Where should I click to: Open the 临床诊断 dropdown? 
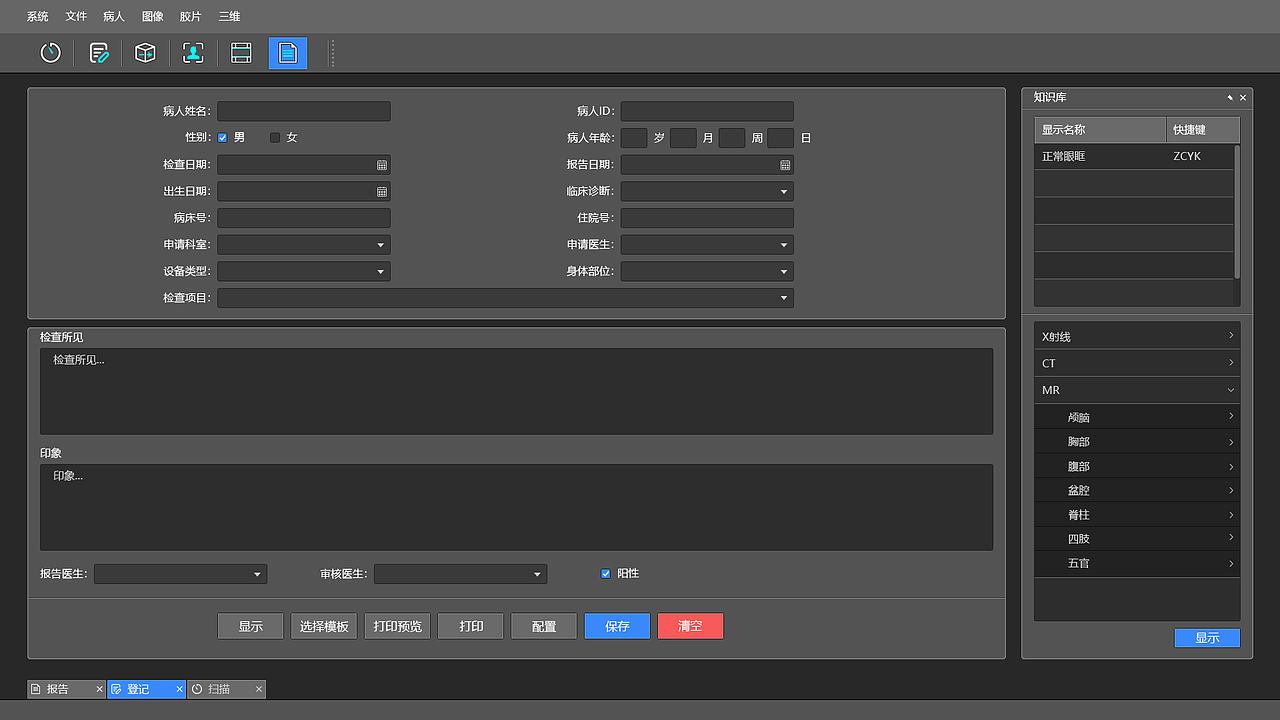(x=707, y=191)
